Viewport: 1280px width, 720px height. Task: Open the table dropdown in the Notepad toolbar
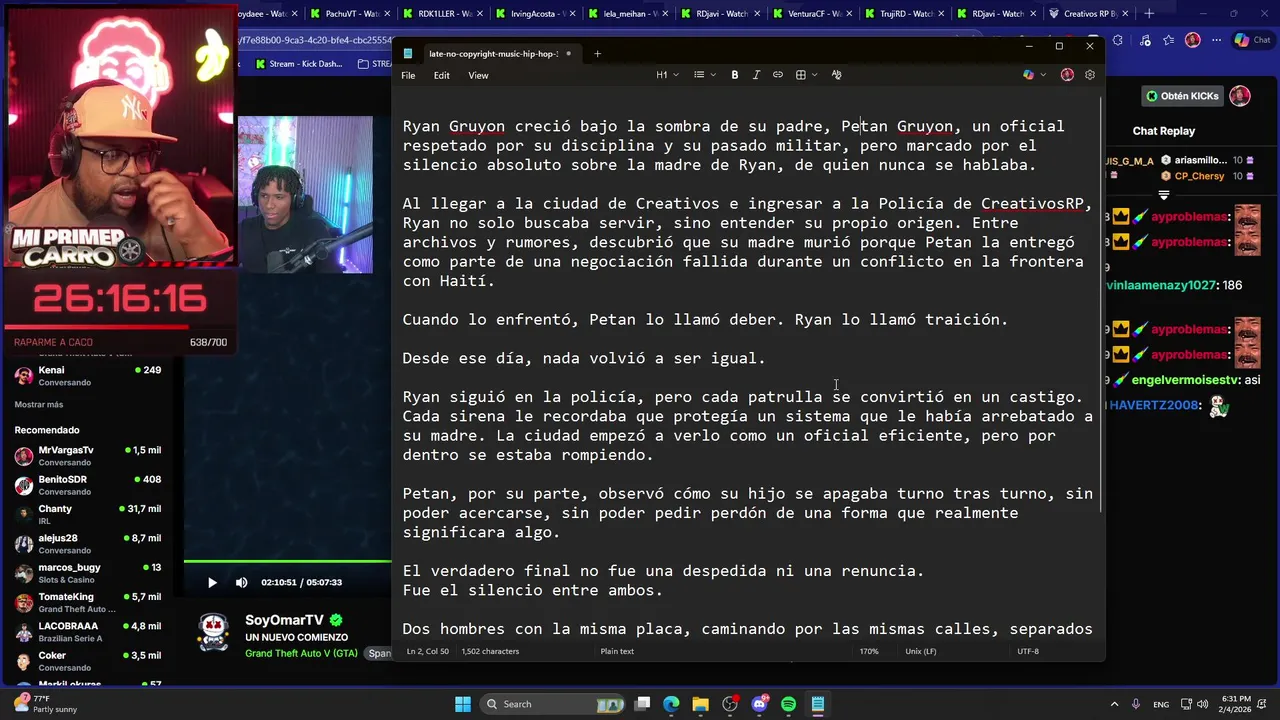pyautogui.click(x=806, y=75)
